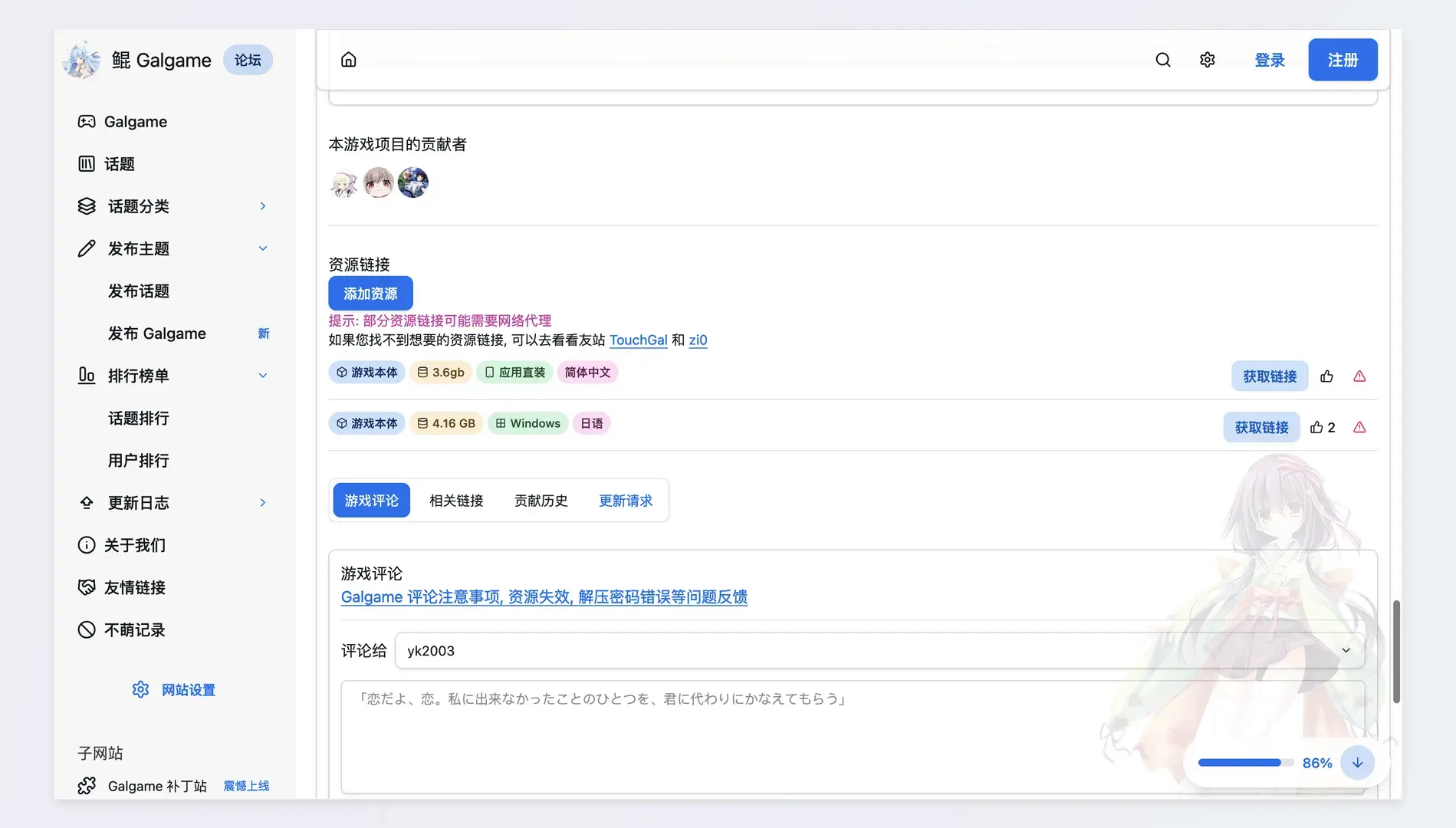The image size is (1456, 828).
Task: Open 友情链接 handshake icon
Action: (x=87, y=587)
